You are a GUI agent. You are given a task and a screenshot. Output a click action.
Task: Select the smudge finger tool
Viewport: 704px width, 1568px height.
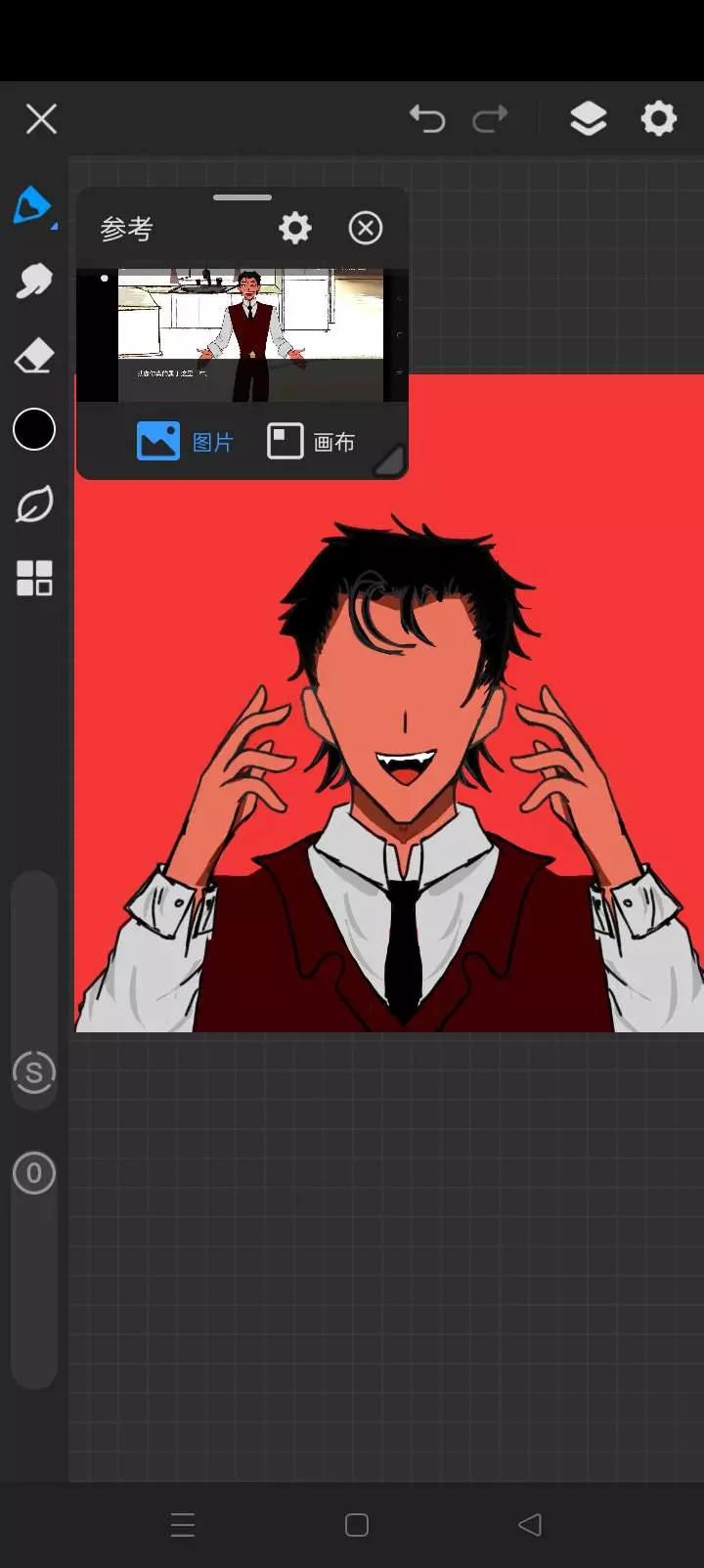pos(34,282)
